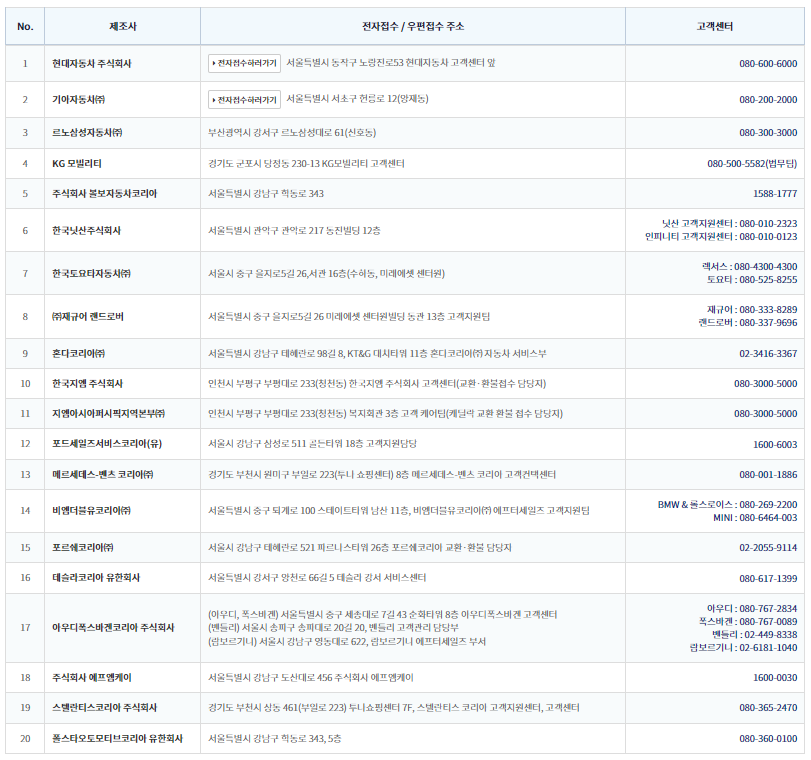811x760 pixels.
Task: Select the 고객센터 column header
Action: (x=715, y=26)
